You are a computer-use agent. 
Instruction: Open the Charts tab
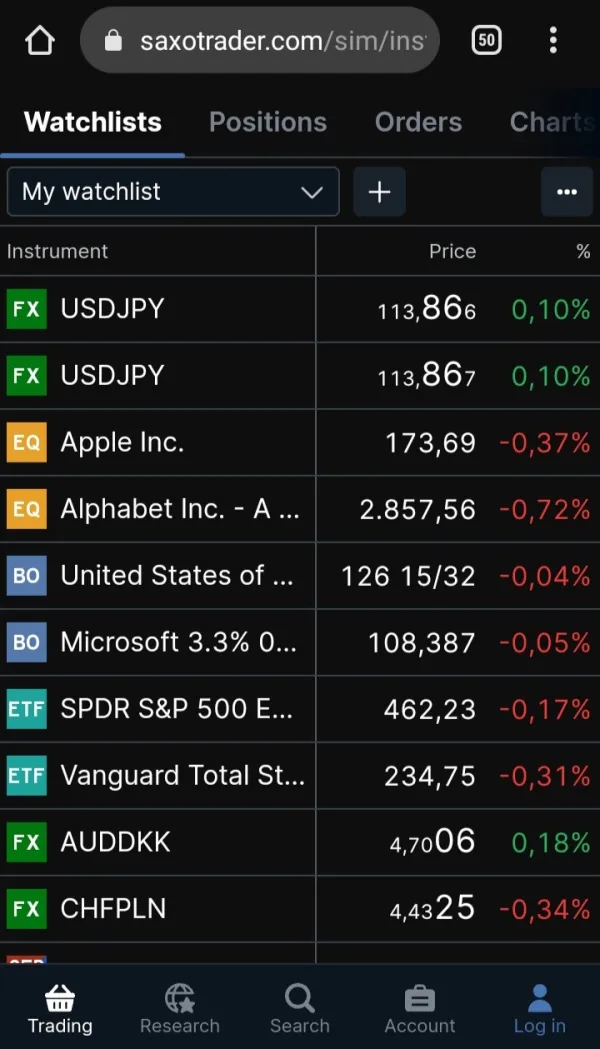tap(550, 122)
